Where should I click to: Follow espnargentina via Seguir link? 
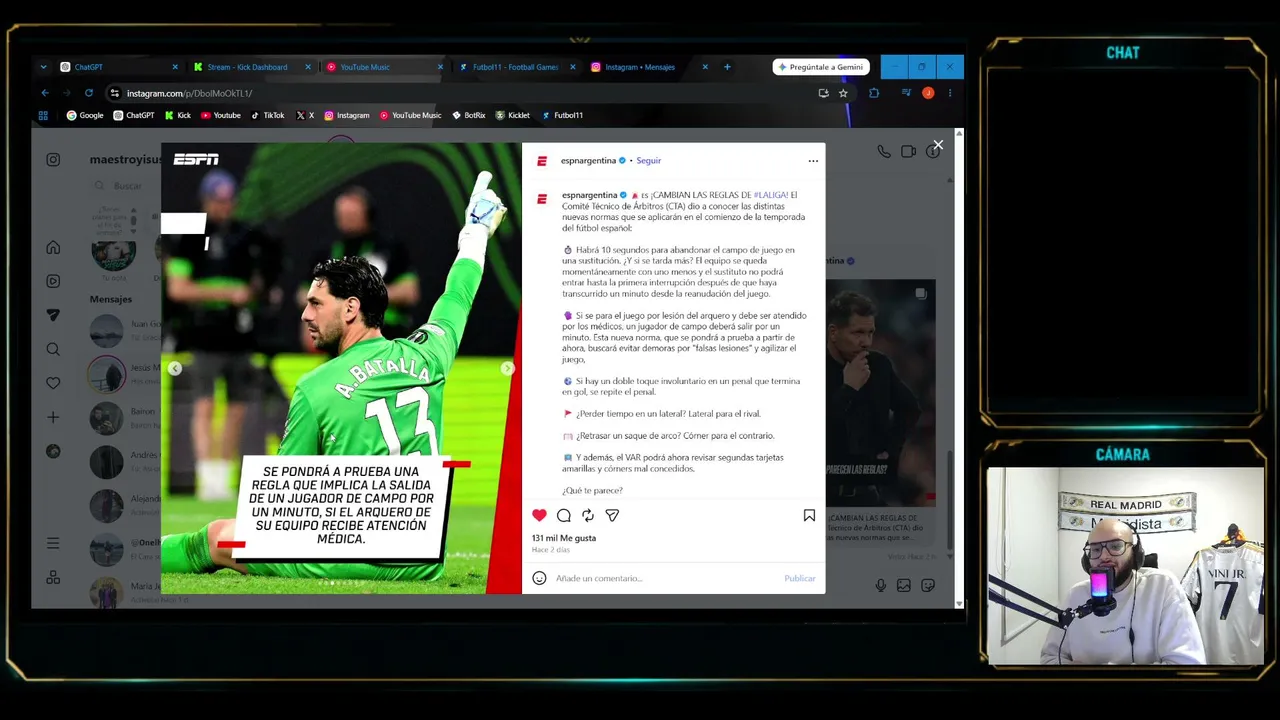coord(649,160)
